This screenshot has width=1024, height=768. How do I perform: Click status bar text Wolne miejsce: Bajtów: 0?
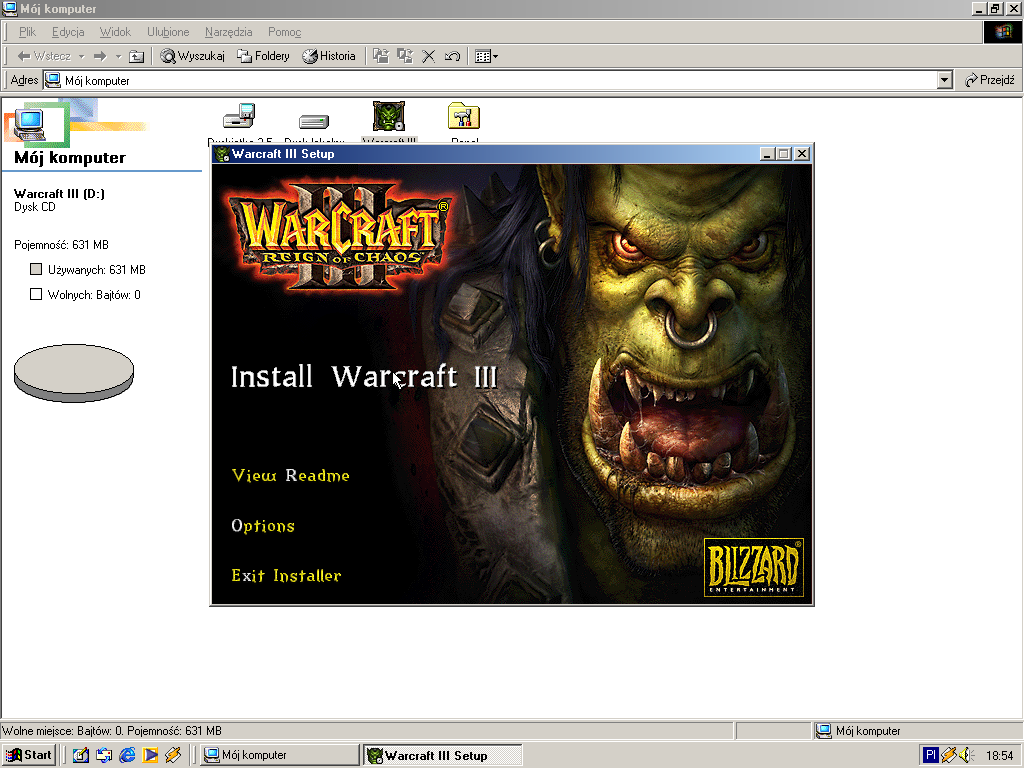63,731
